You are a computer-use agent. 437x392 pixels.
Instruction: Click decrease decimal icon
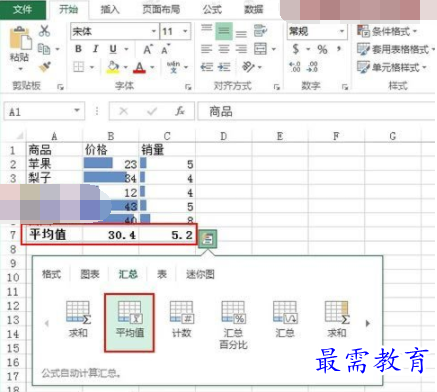coord(312,67)
